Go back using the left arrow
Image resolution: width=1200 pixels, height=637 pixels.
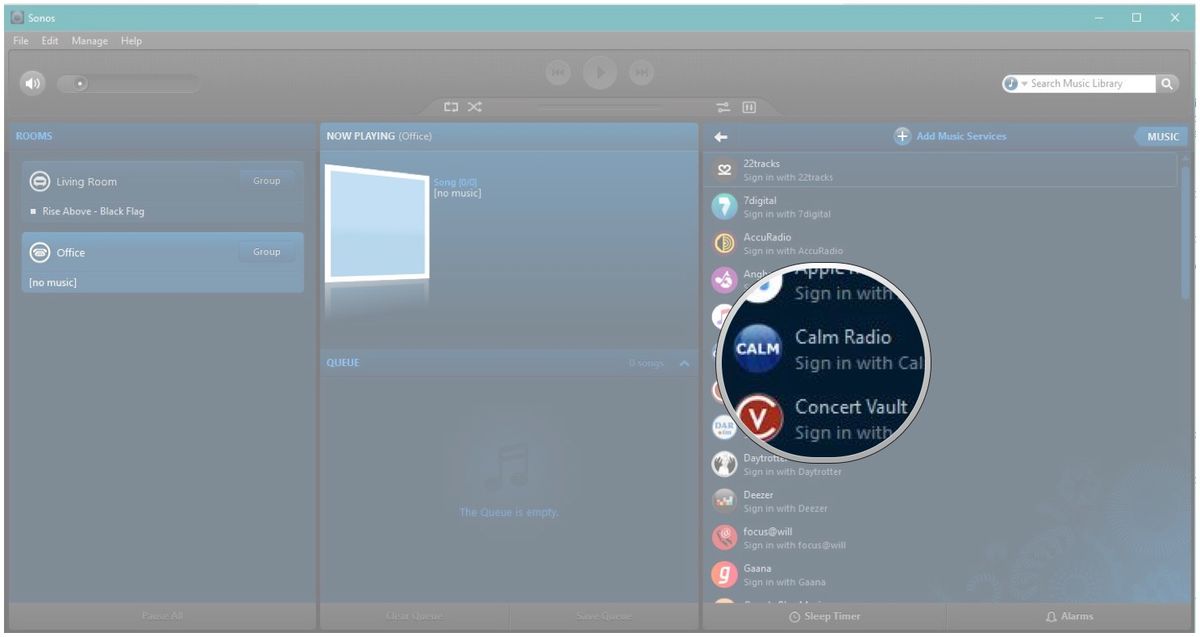(x=721, y=137)
